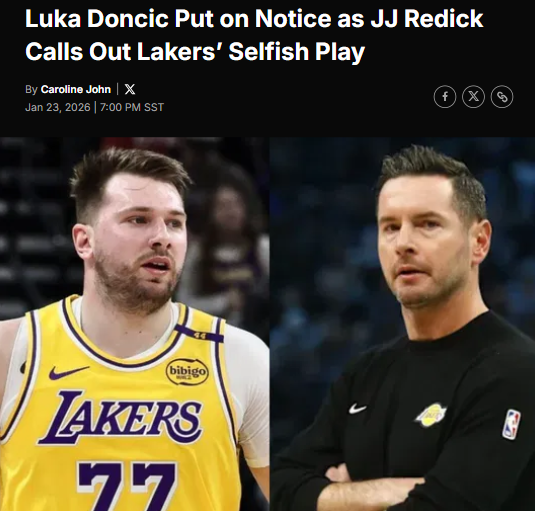Click the bibigo sponsor patch on the jersey
The height and width of the screenshot is (511, 535).
pos(187,371)
